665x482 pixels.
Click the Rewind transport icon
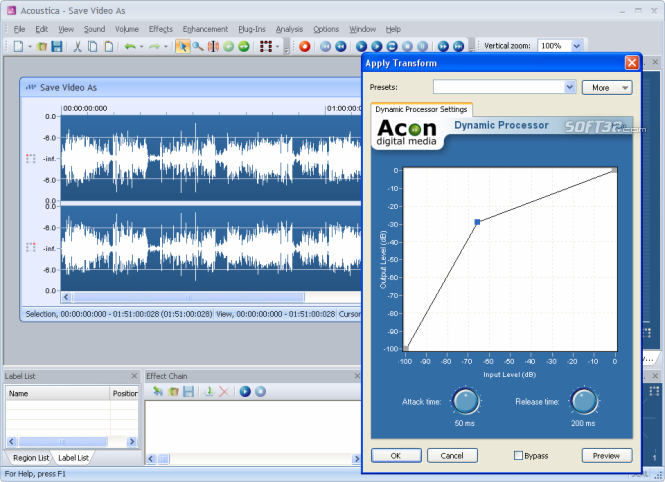click(x=341, y=46)
